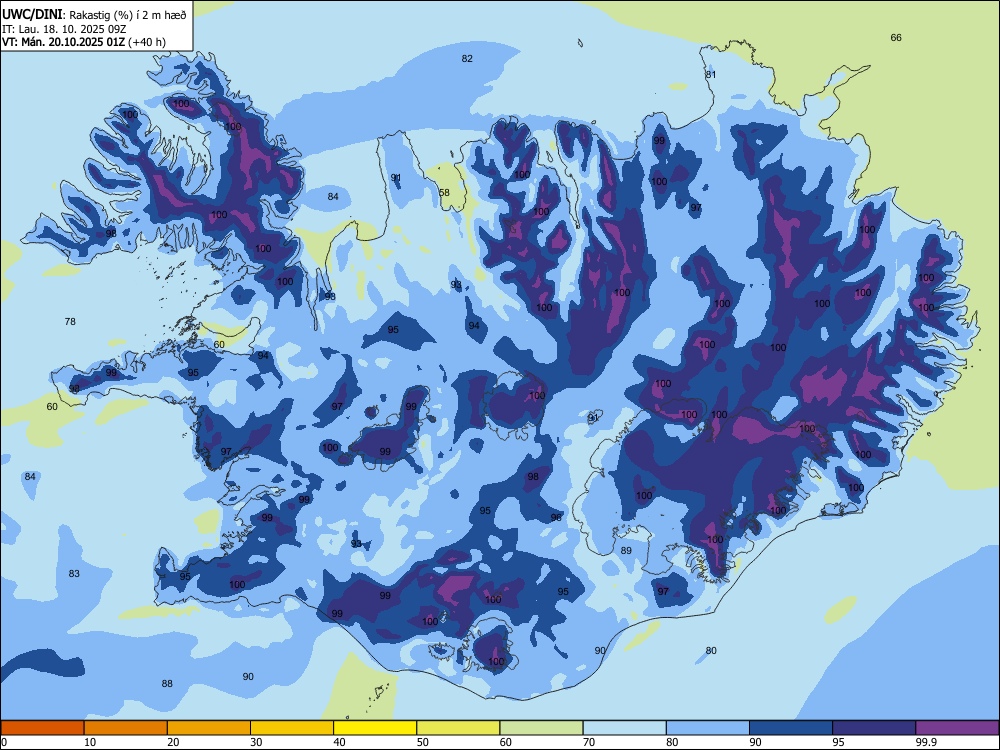1000x750 pixels.
Task: Click the '78' humidity value on the map
Action: 70,321
